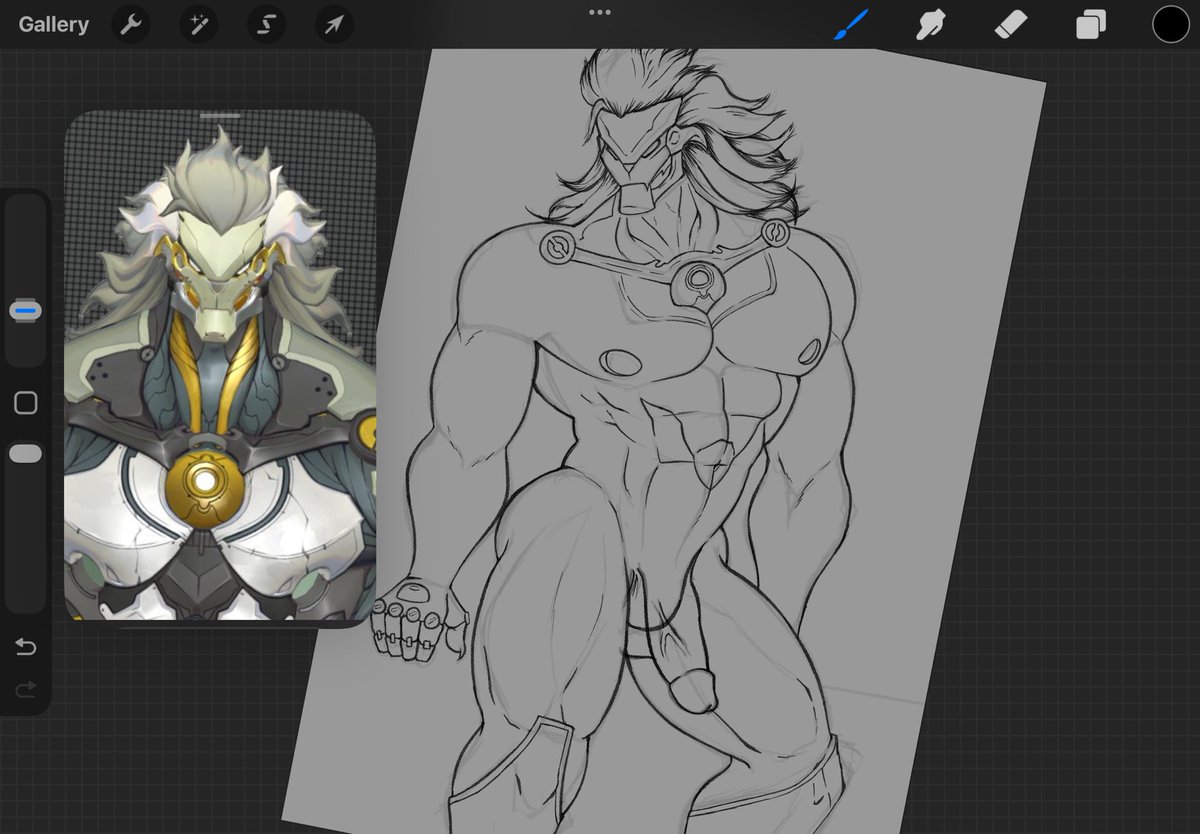Image resolution: width=1200 pixels, height=834 pixels.
Task: Redo the last undone action
Action: [x=26, y=689]
